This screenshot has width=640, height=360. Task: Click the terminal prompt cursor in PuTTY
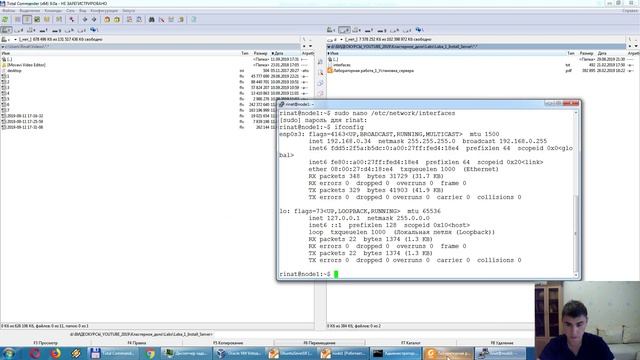click(336, 274)
